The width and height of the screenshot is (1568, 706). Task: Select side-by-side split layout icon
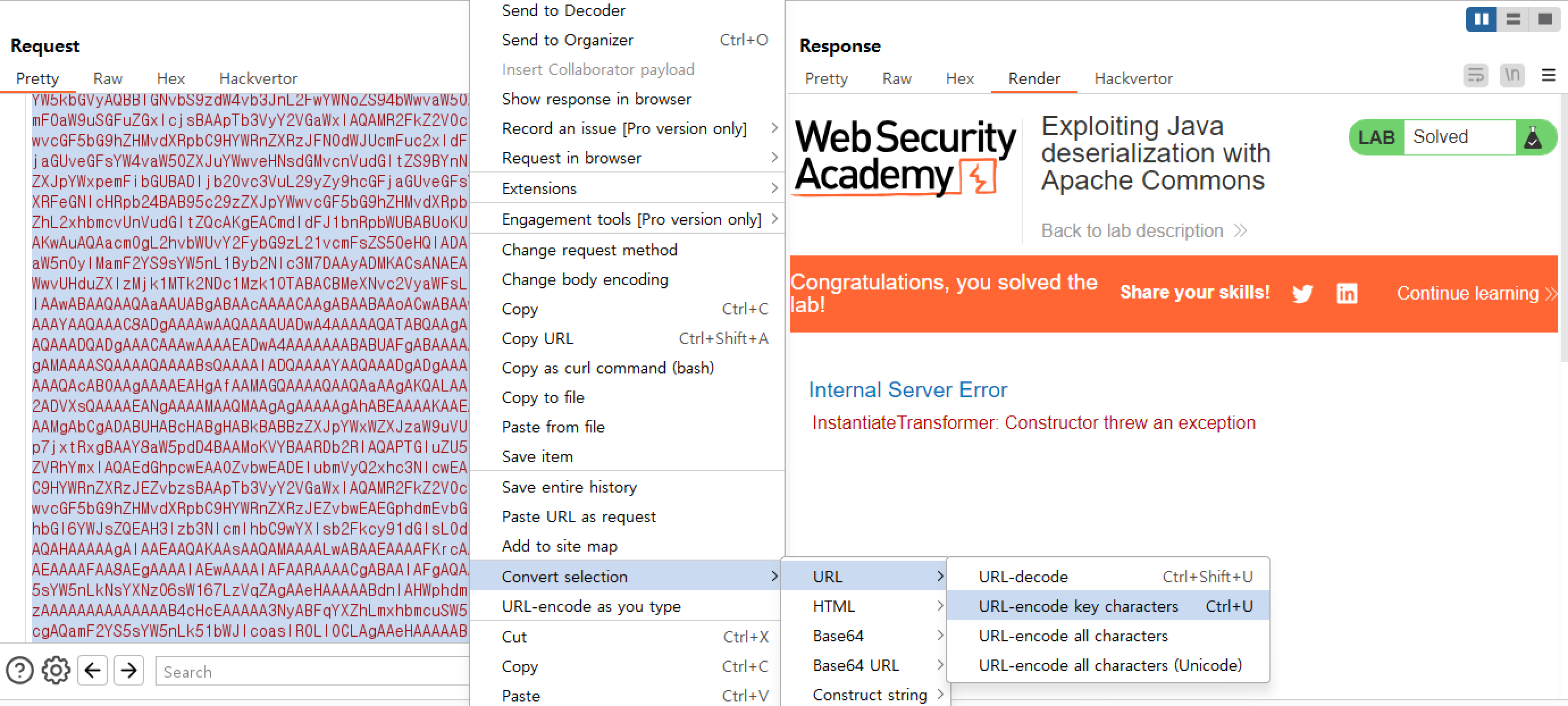(1481, 19)
